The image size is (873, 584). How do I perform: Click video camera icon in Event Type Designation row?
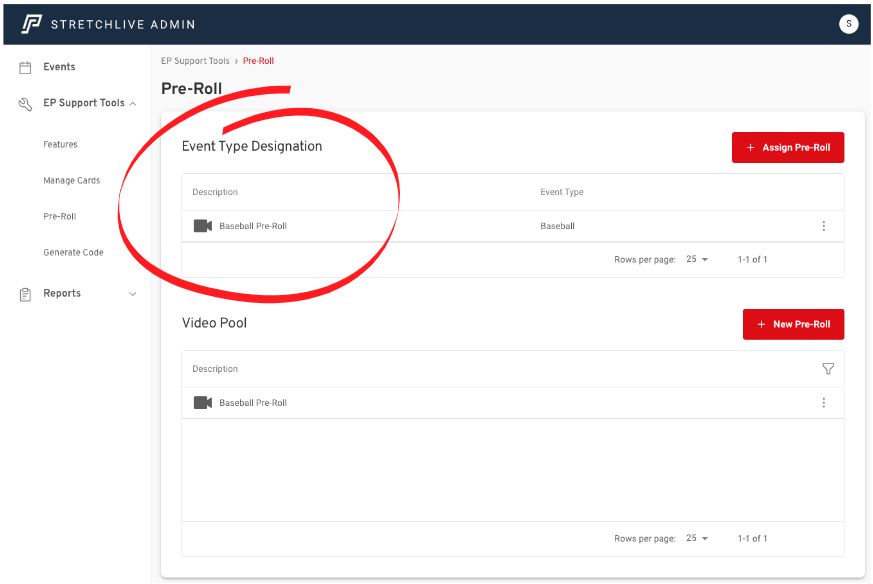tap(203, 226)
